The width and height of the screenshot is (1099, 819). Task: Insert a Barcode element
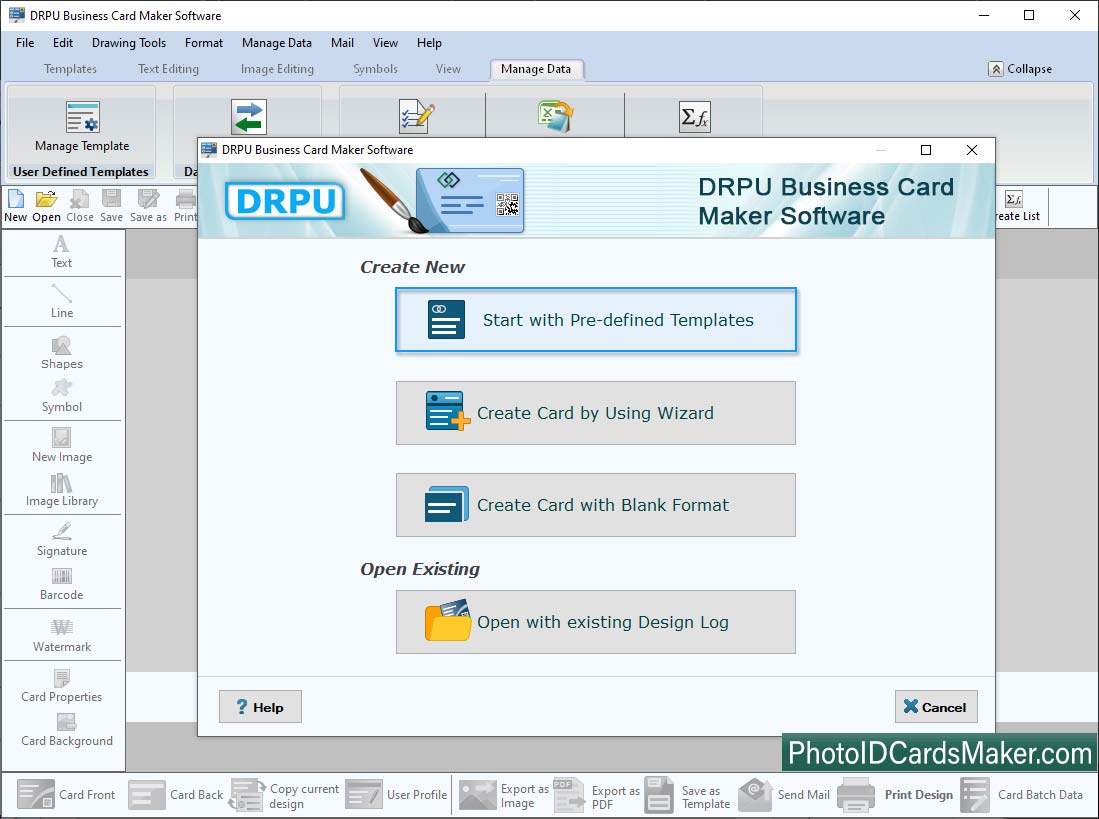(x=62, y=584)
